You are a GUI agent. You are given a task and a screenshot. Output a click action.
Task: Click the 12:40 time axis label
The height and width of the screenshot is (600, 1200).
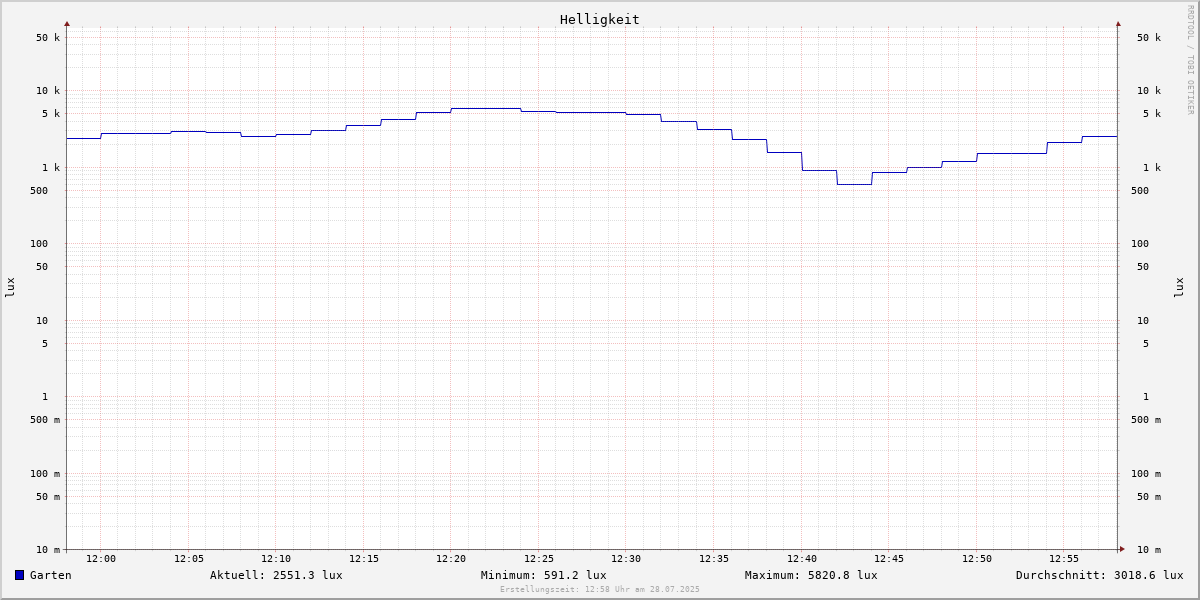[x=802, y=559]
